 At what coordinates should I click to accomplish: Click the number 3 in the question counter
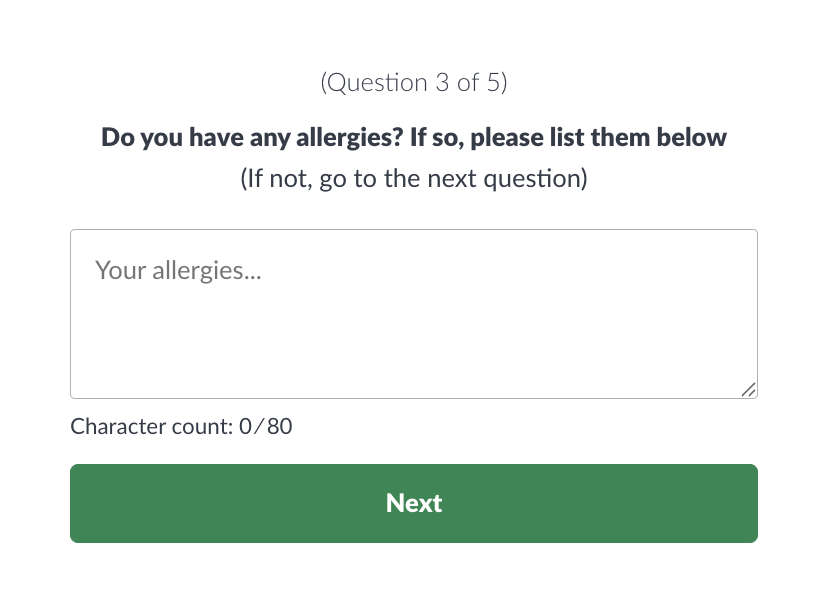(442, 83)
